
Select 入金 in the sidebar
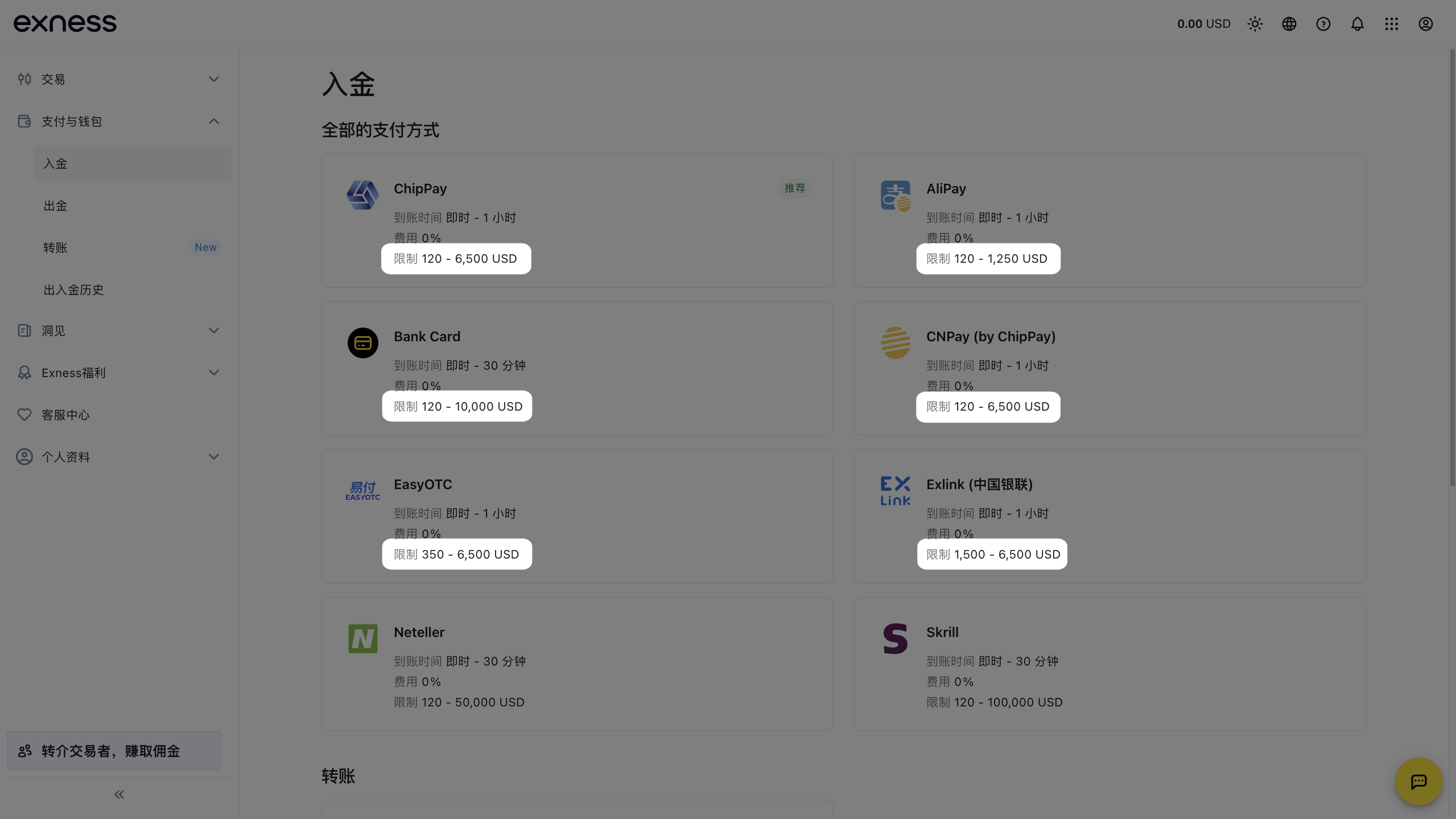[x=133, y=164]
